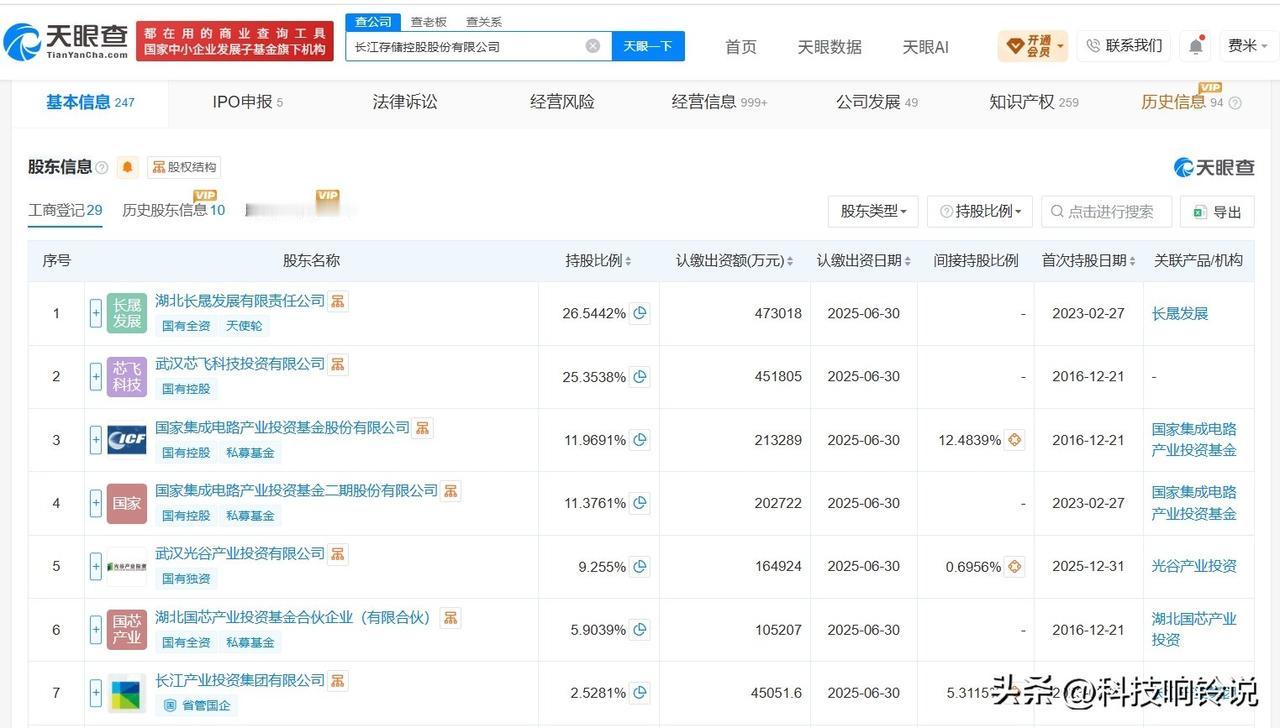Open the 股东类型 filter dropdown
This screenshot has height=728, width=1280.
click(873, 211)
